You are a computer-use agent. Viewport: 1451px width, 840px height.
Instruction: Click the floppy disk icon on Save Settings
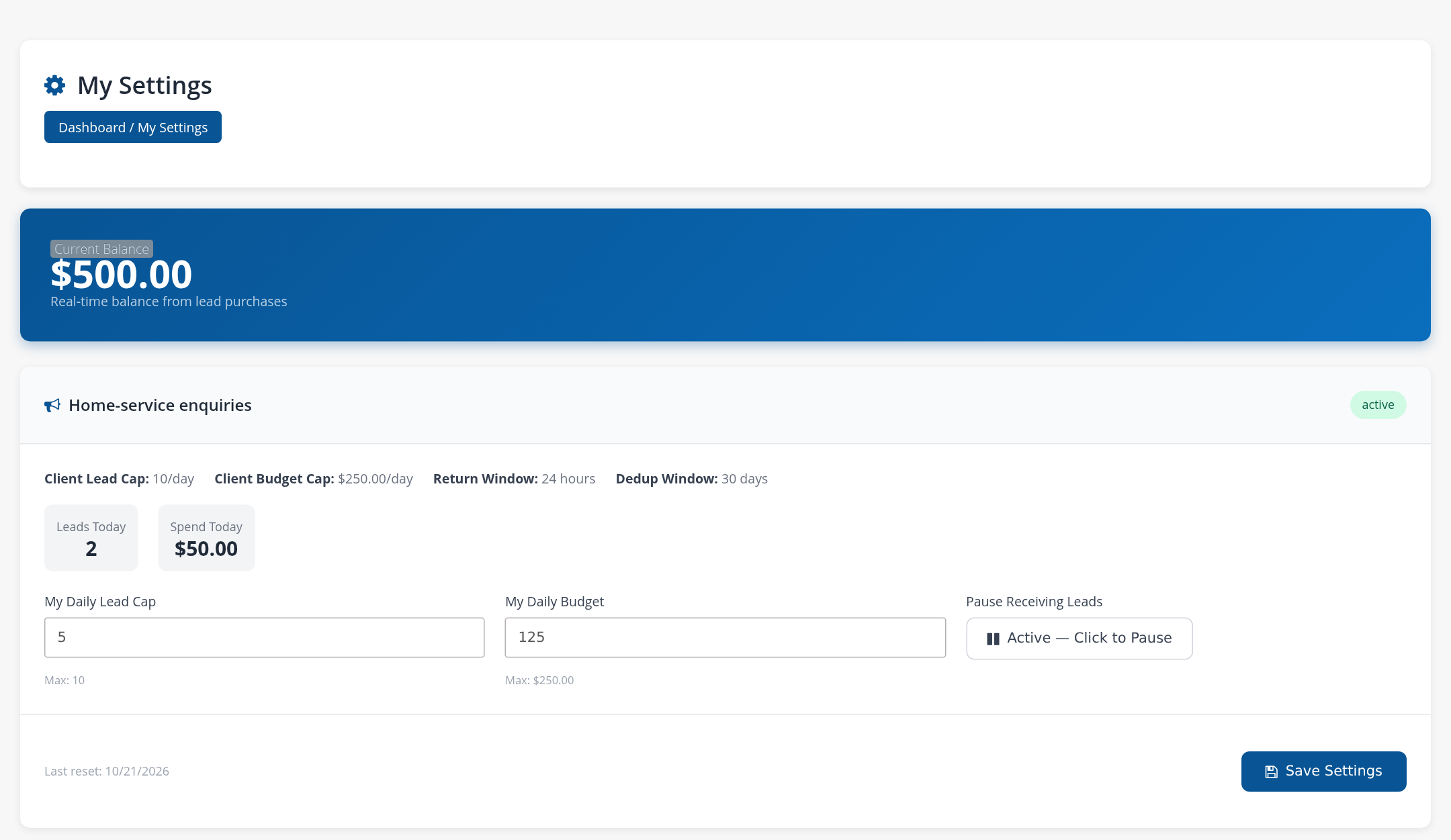click(x=1271, y=772)
